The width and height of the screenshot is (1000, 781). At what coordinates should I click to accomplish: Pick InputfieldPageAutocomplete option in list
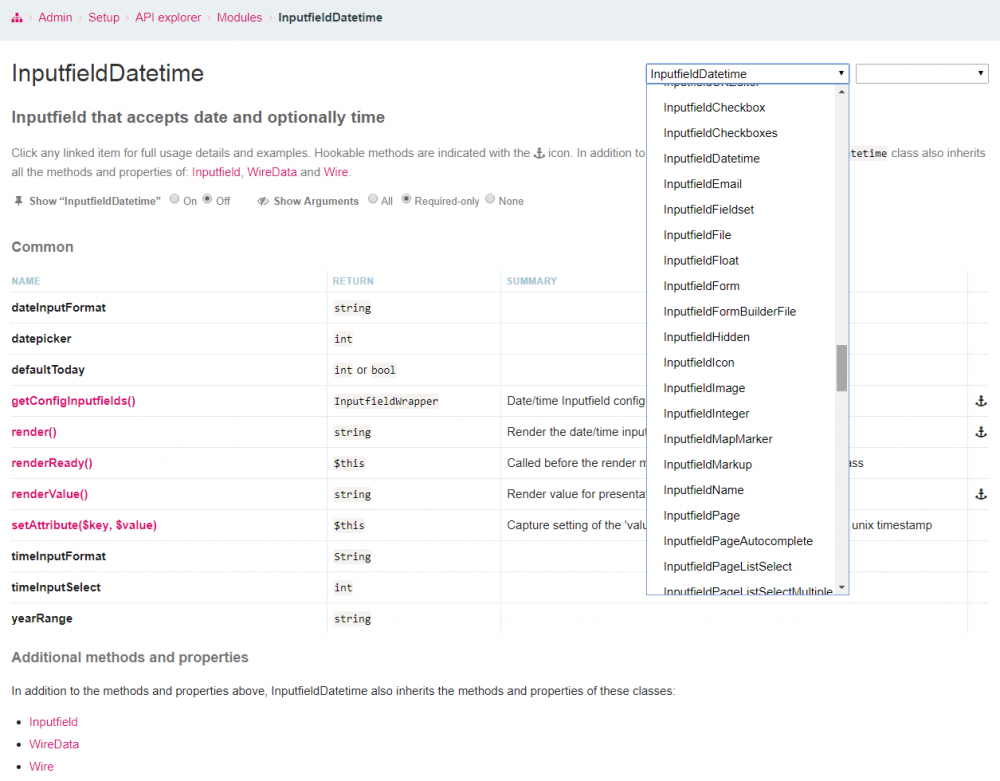[737, 541]
